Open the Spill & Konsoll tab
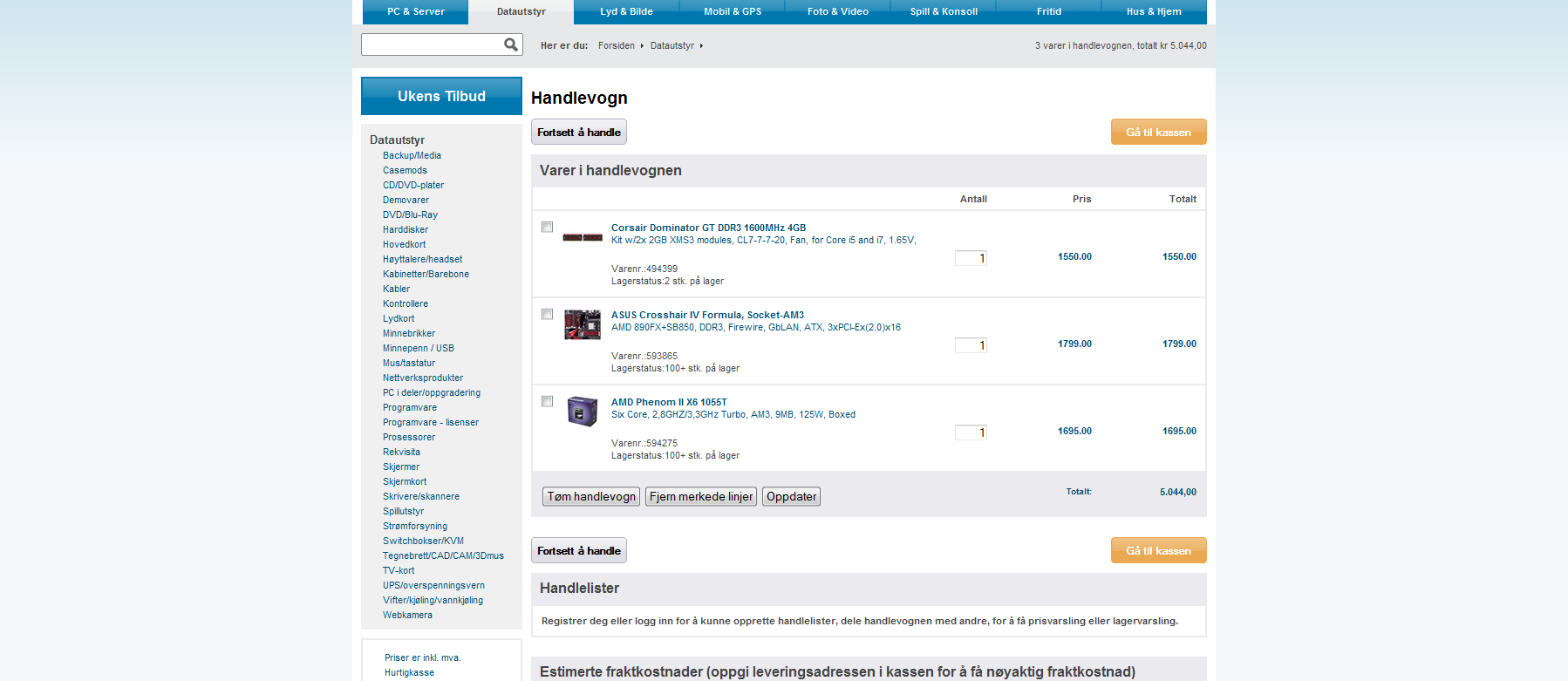Image resolution: width=1568 pixels, height=681 pixels. point(944,11)
